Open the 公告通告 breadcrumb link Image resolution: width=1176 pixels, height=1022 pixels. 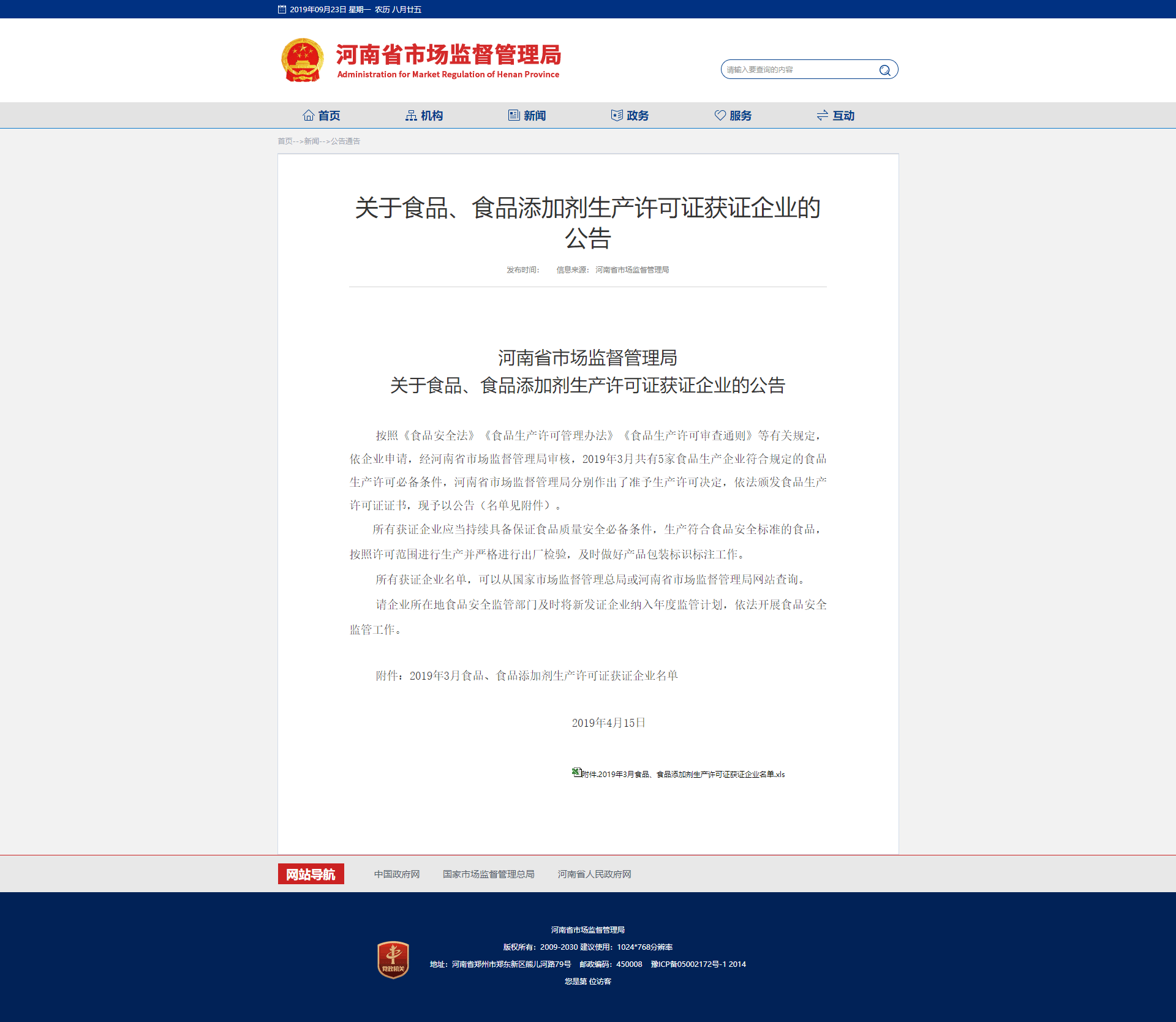pyautogui.click(x=344, y=141)
